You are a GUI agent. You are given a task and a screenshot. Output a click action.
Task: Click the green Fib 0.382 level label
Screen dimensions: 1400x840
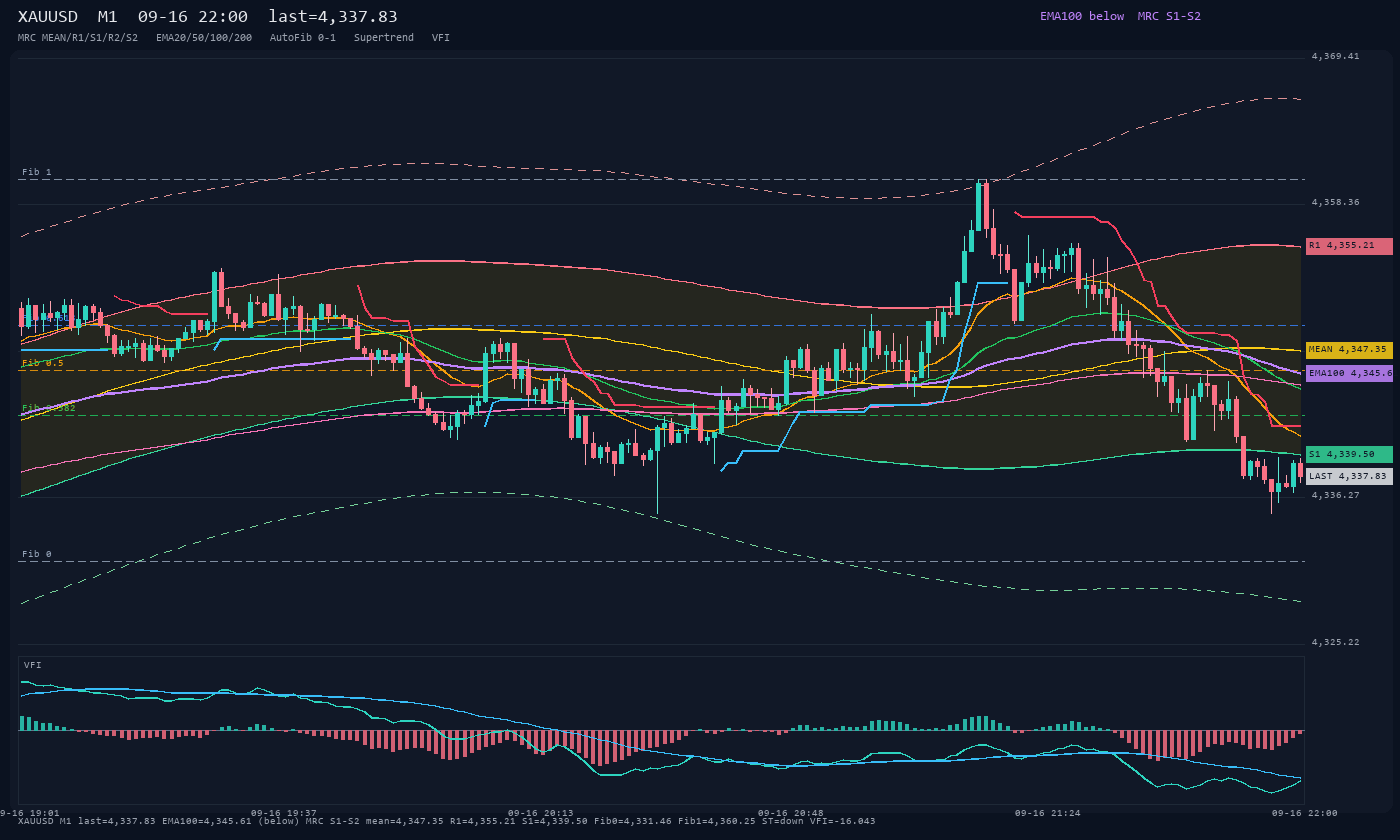[x=49, y=408]
